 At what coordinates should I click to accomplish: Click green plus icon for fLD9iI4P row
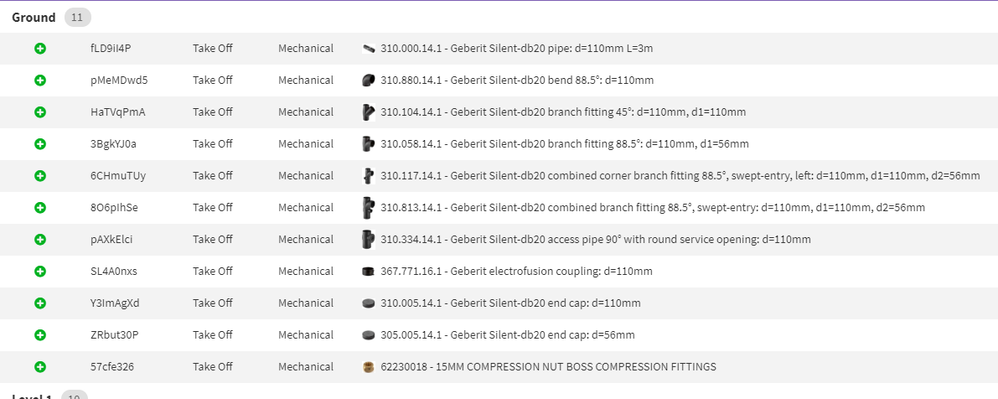click(40, 48)
